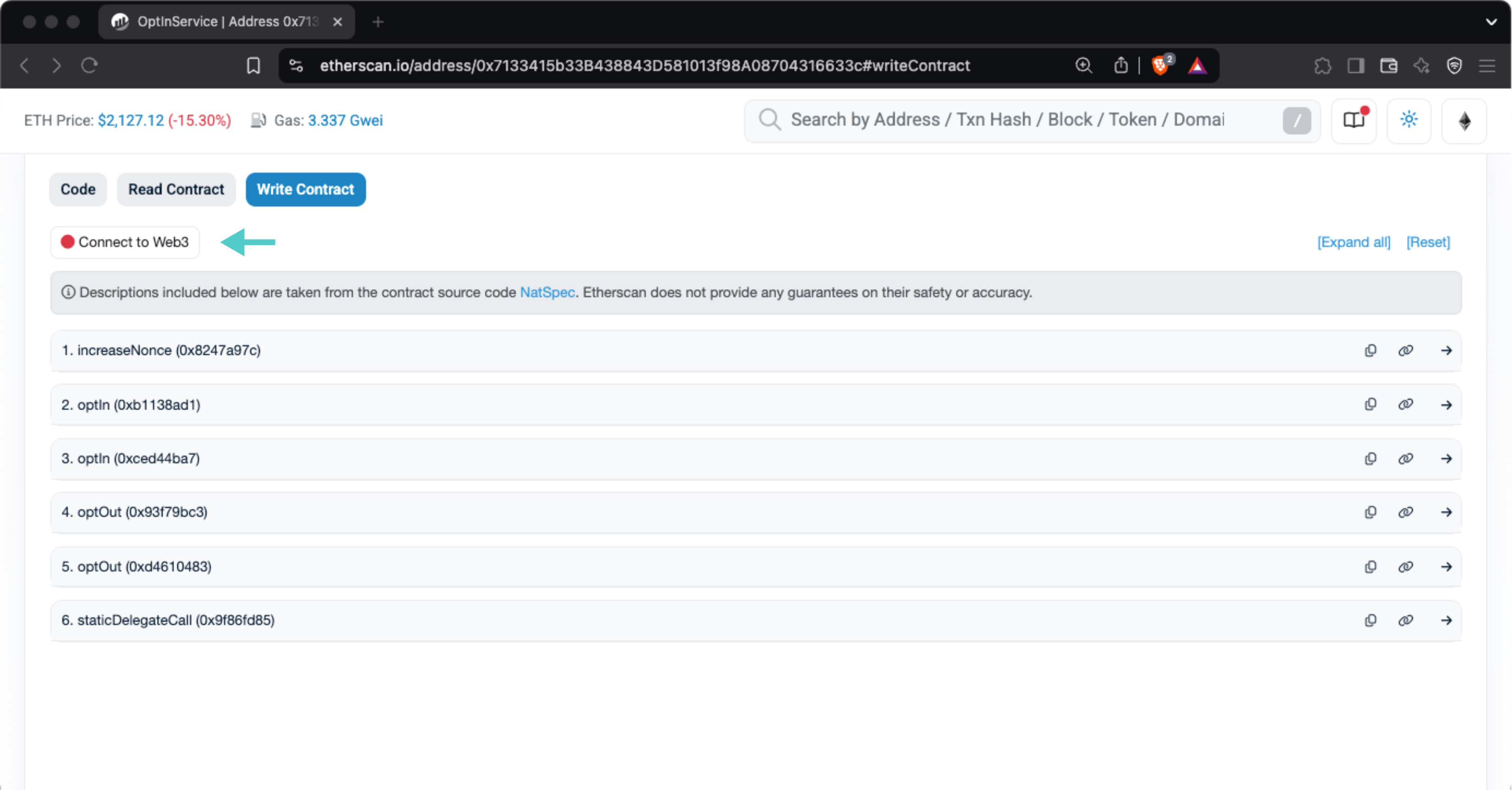
Task: Expand staticDelegateCall row arrow
Action: (x=1446, y=620)
